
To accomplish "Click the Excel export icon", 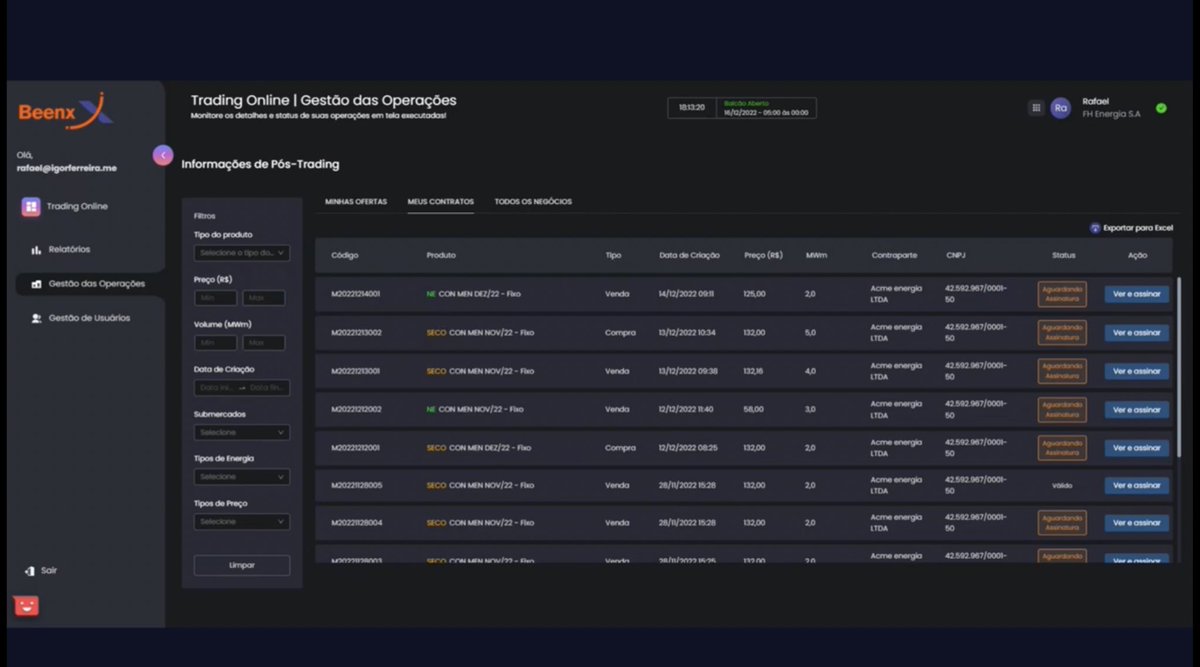I will coord(1095,228).
